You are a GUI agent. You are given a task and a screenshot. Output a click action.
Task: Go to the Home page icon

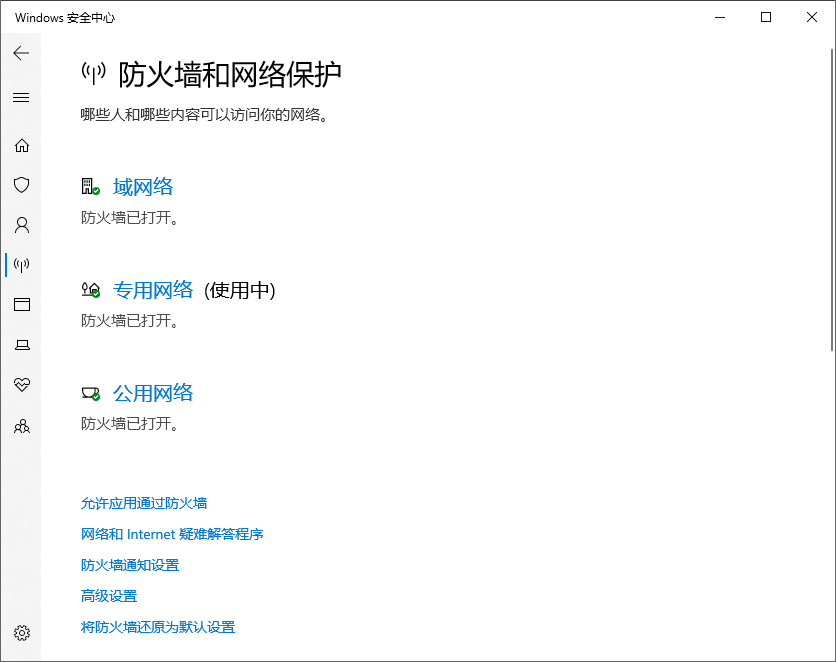22,146
